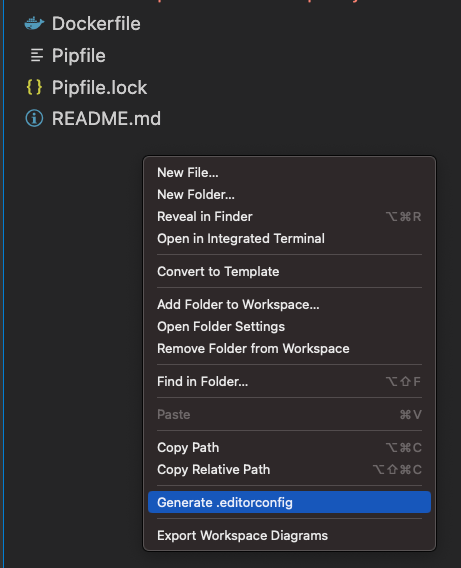461x568 pixels.
Task: Open the Dockerfile file
Action: pos(96,24)
